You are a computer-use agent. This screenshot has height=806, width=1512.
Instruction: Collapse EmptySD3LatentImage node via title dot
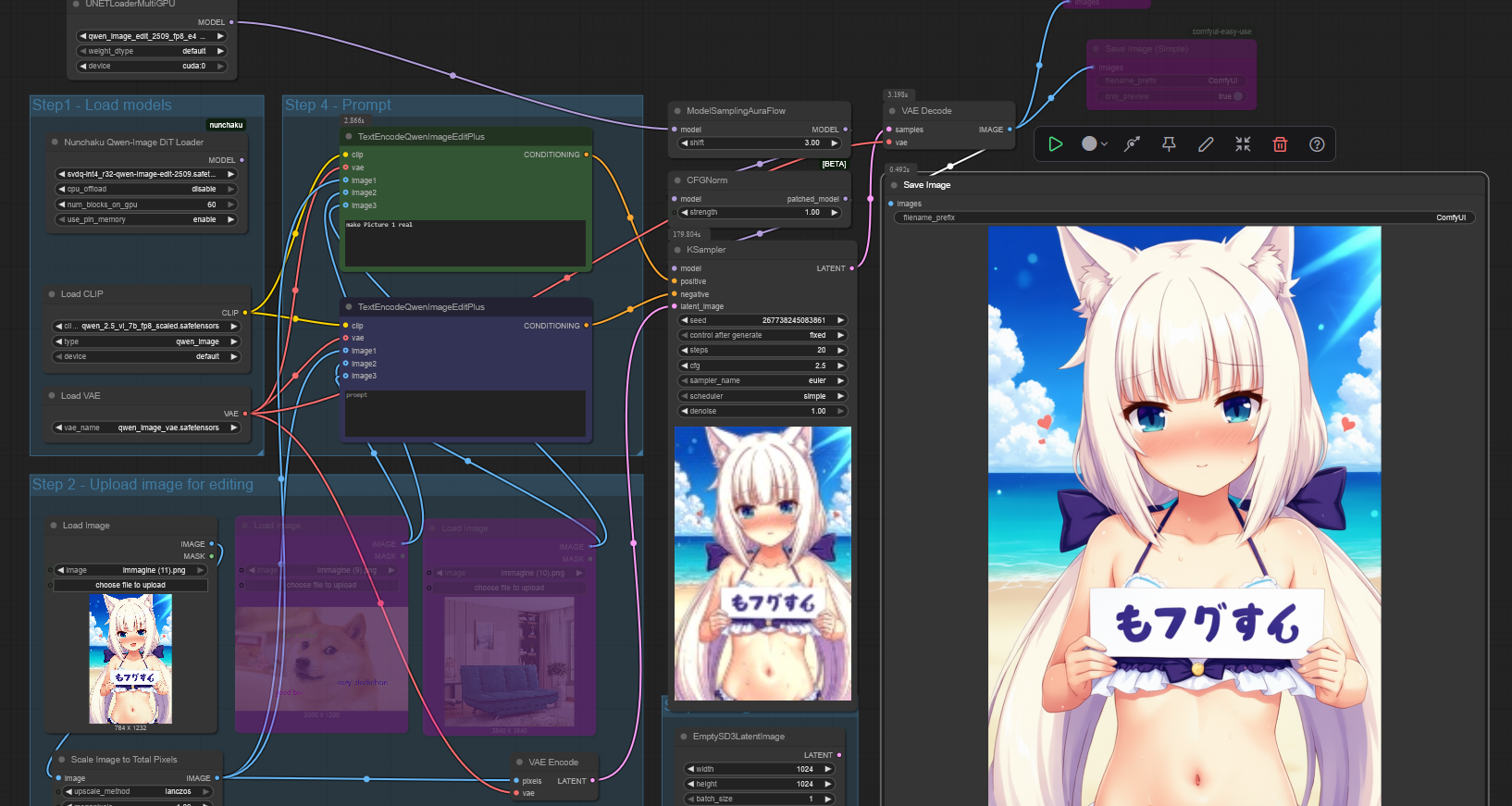pyautogui.click(x=684, y=737)
